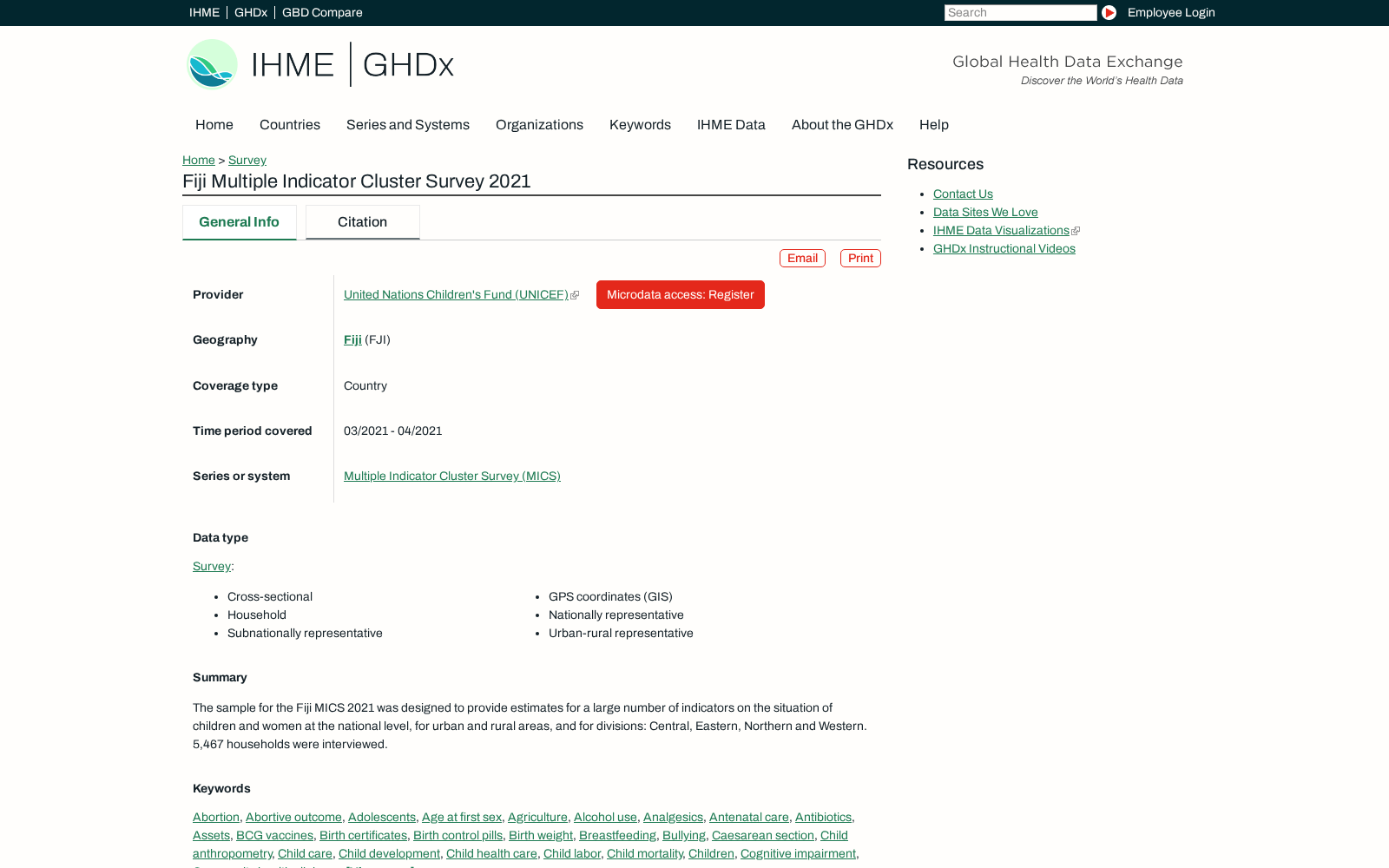The image size is (1389, 868).
Task: Click the Abortion keyword link
Action: (216, 817)
